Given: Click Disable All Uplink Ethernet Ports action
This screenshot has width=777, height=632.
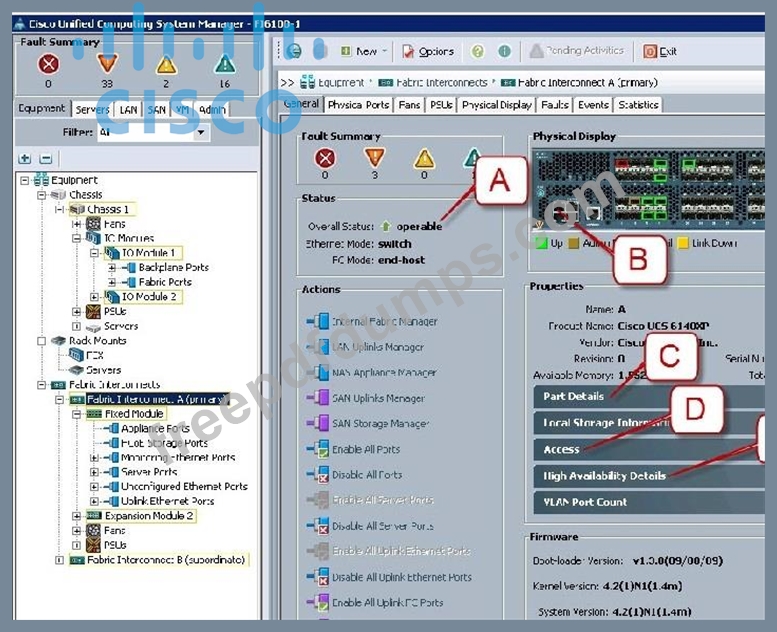Looking at the screenshot, I should 389,577.
